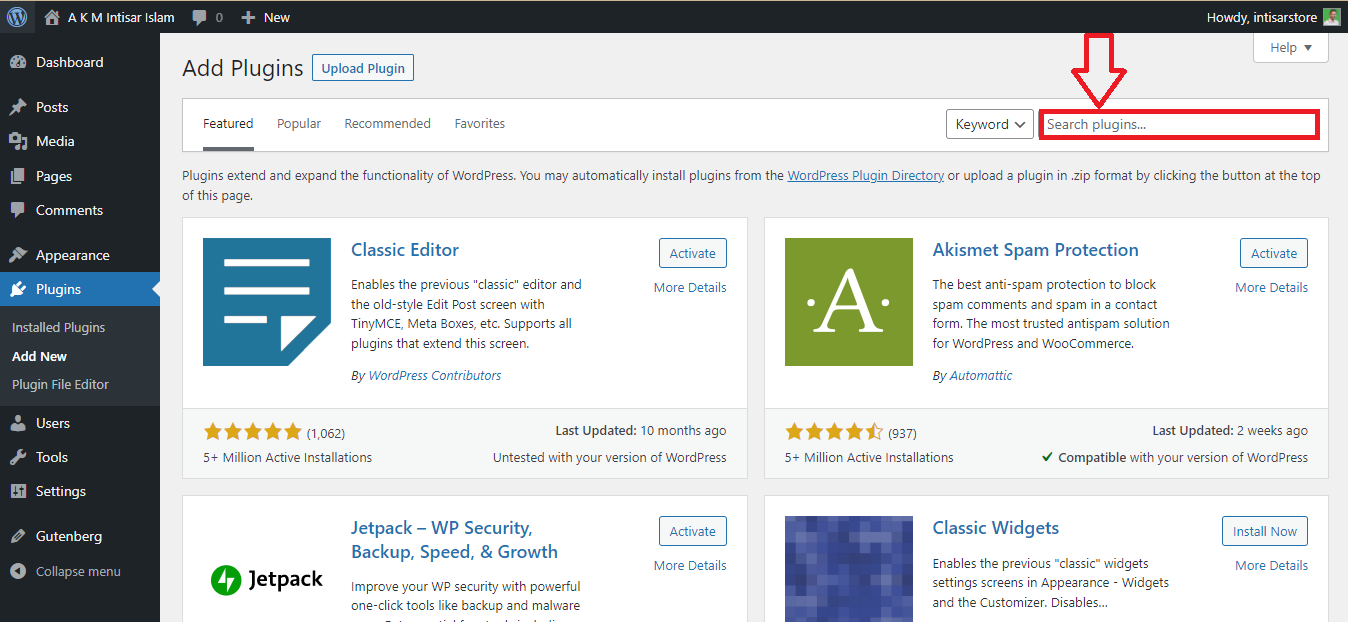This screenshot has height=622, width=1348.
Task: Activate the Akismet Spam Protection plugin
Action: coord(1273,253)
